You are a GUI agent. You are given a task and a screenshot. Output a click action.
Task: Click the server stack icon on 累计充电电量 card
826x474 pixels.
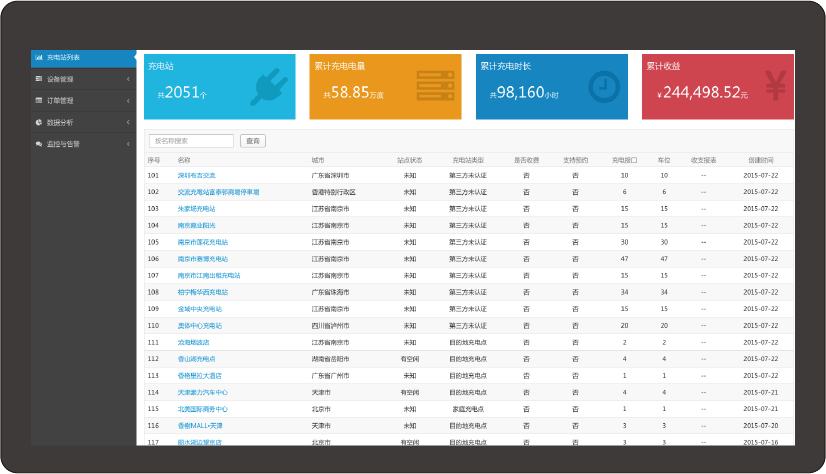click(x=435, y=86)
